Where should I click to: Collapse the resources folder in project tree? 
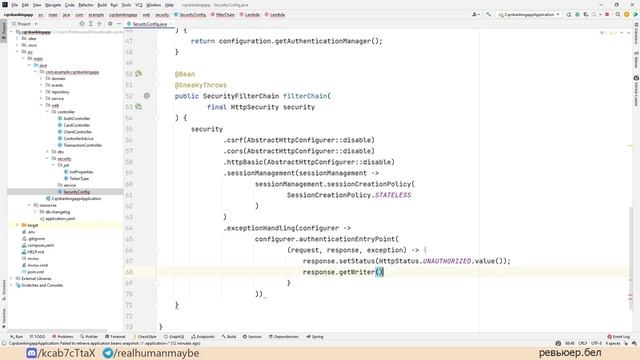click(29, 205)
